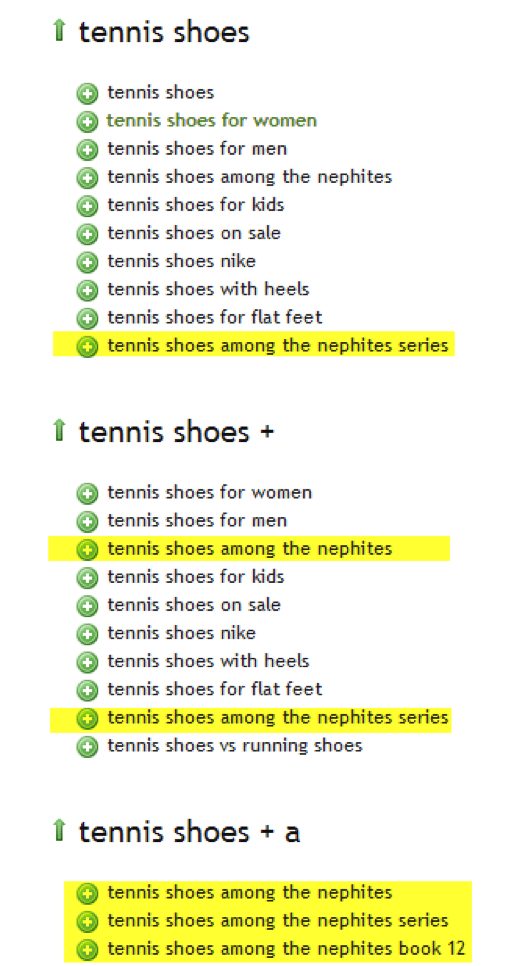Image resolution: width=520 pixels, height=966 pixels.
Task: Collapse the 'tennis shoes + a' section using its green arrow
Action: tap(59, 830)
